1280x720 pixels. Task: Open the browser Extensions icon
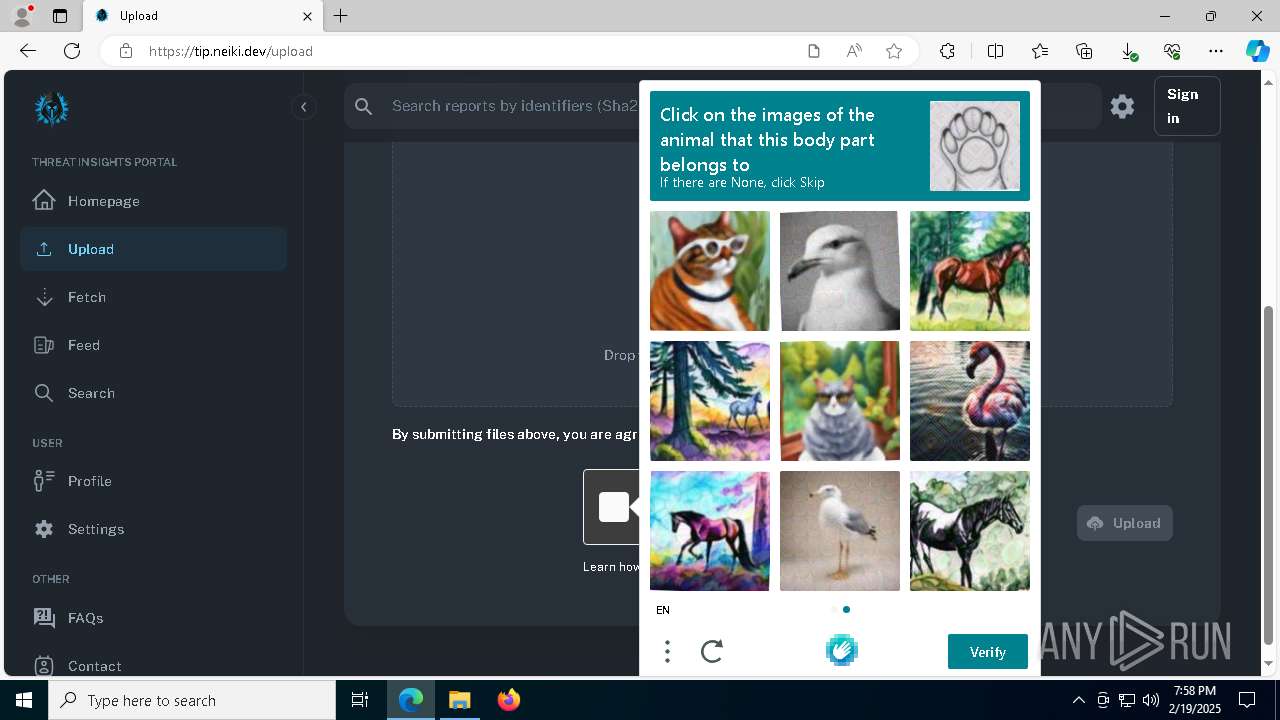click(x=947, y=51)
